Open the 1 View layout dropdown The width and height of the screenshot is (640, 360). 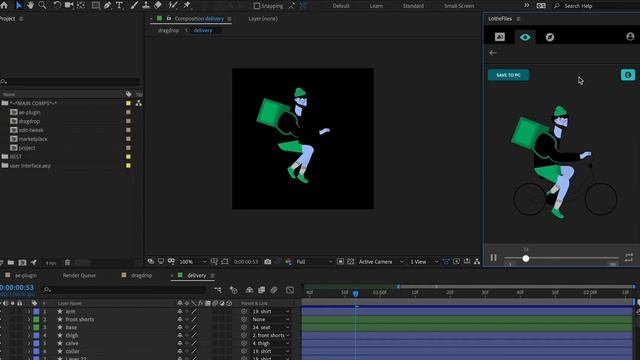tap(424, 262)
